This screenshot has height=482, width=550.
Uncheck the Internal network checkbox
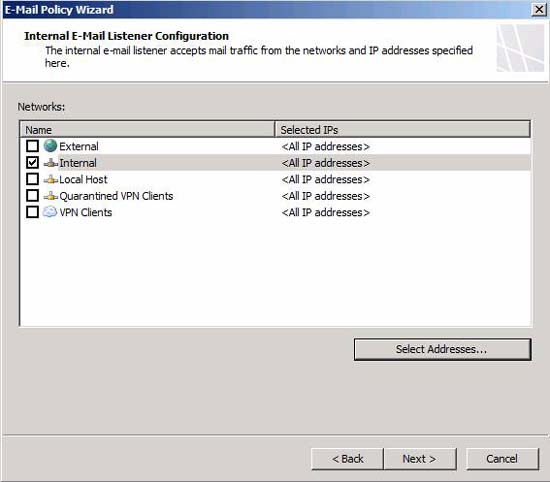click(x=32, y=162)
